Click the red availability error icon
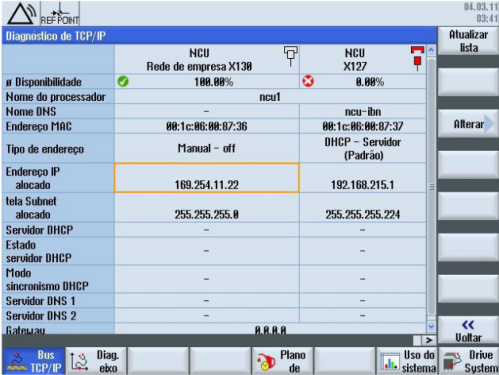Image resolution: width=499 pixels, height=375 pixels. tap(308, 81)
